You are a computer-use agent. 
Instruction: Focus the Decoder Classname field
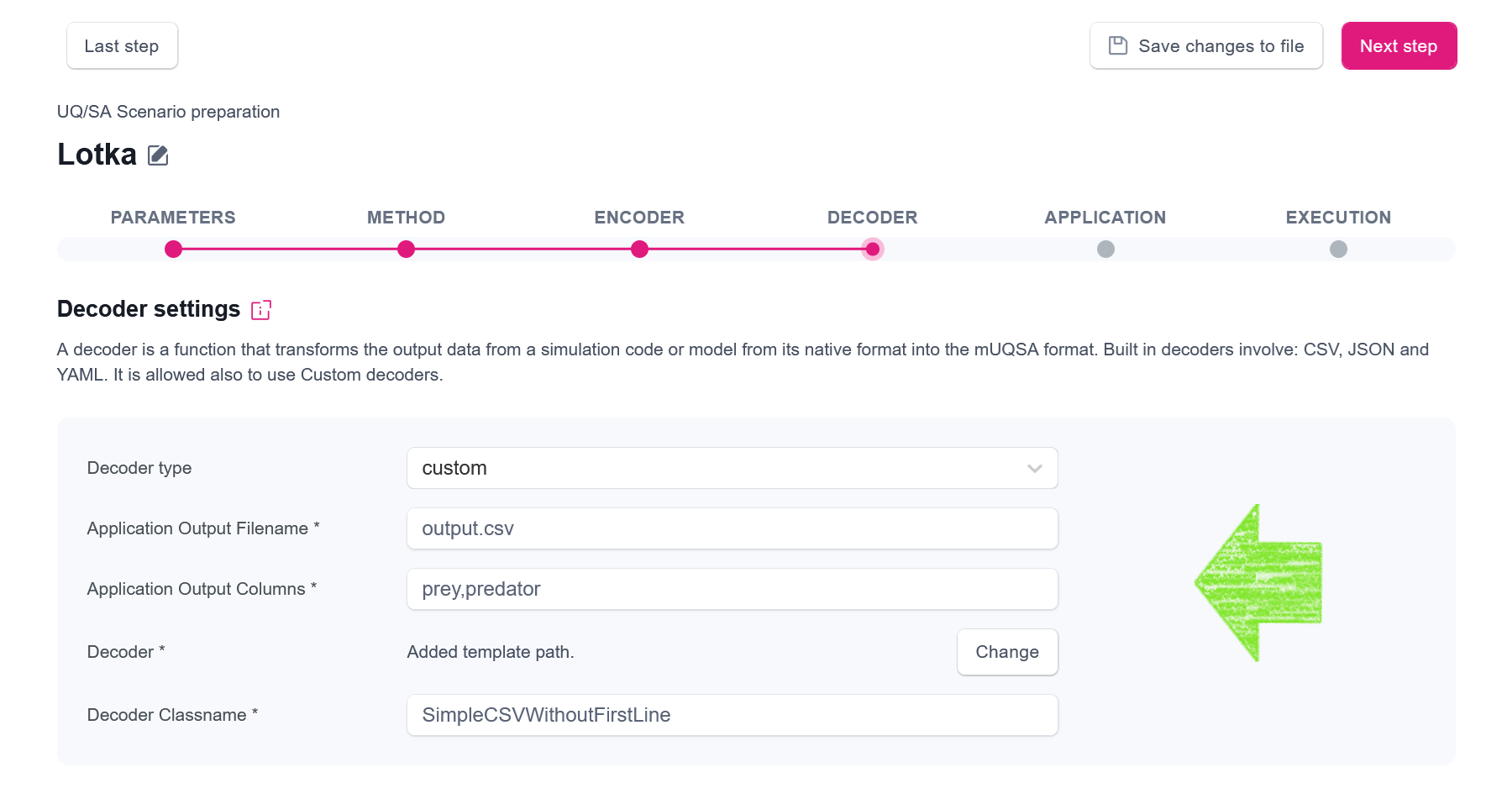point(732,715)
